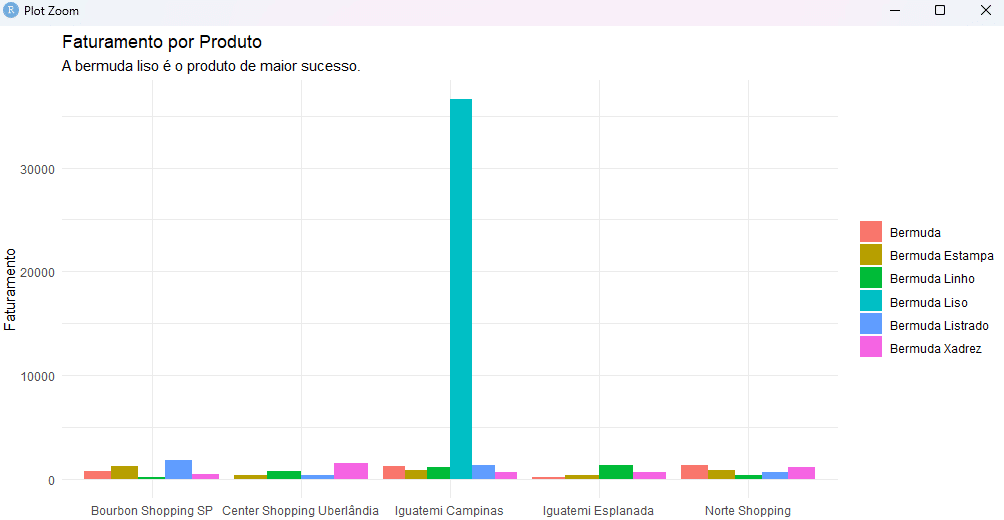Screen dimensions: 1004x520
Task: Close the Plot Zoom window
Action: pyautogui.click(x=985, y=11)
